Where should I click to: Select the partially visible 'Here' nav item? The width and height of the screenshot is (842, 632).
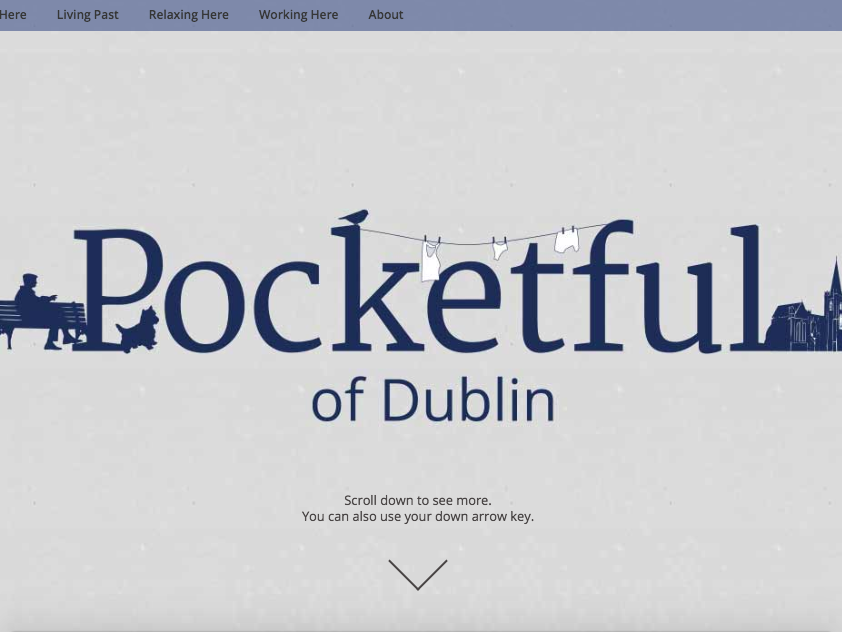tap(13, 14)
